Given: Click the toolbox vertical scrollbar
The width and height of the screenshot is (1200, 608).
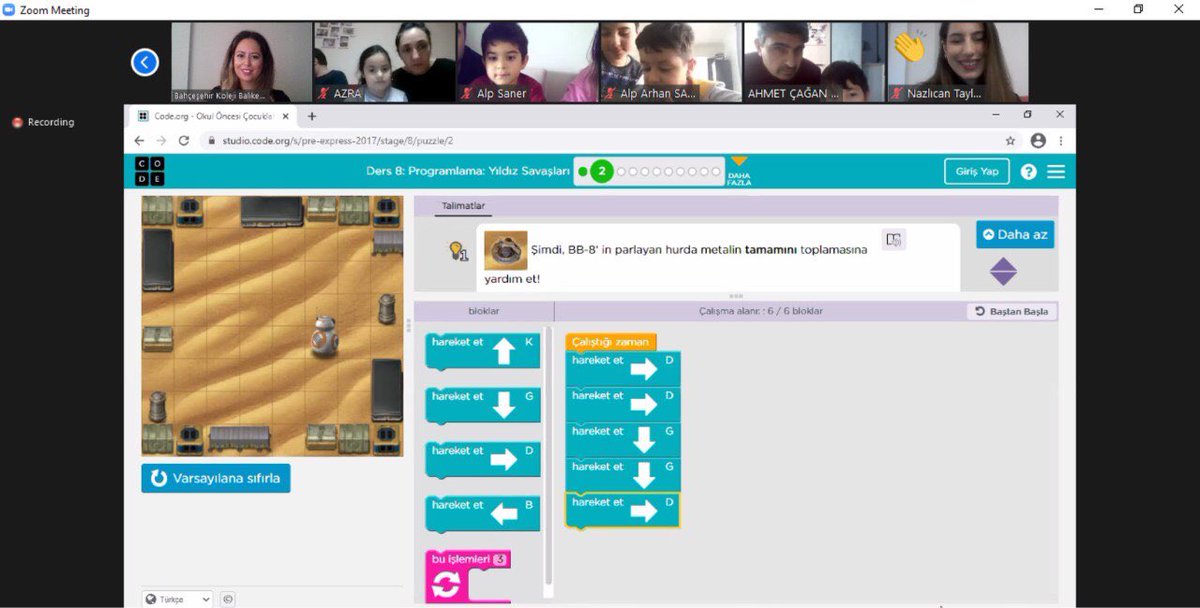Looking at the screenshot, I should pos(547,455).
